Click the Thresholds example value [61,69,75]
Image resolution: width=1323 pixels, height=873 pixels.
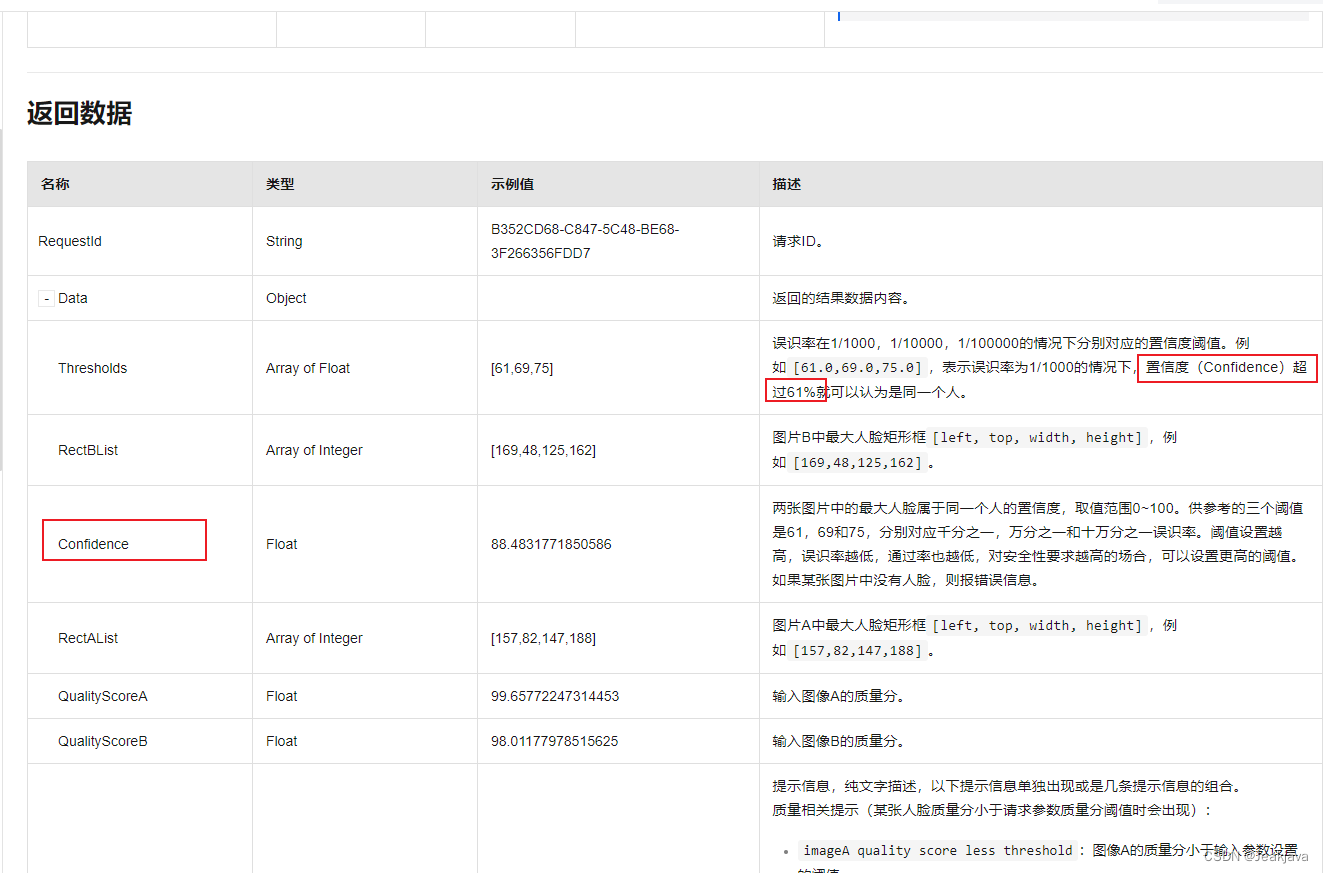(522, 368)
